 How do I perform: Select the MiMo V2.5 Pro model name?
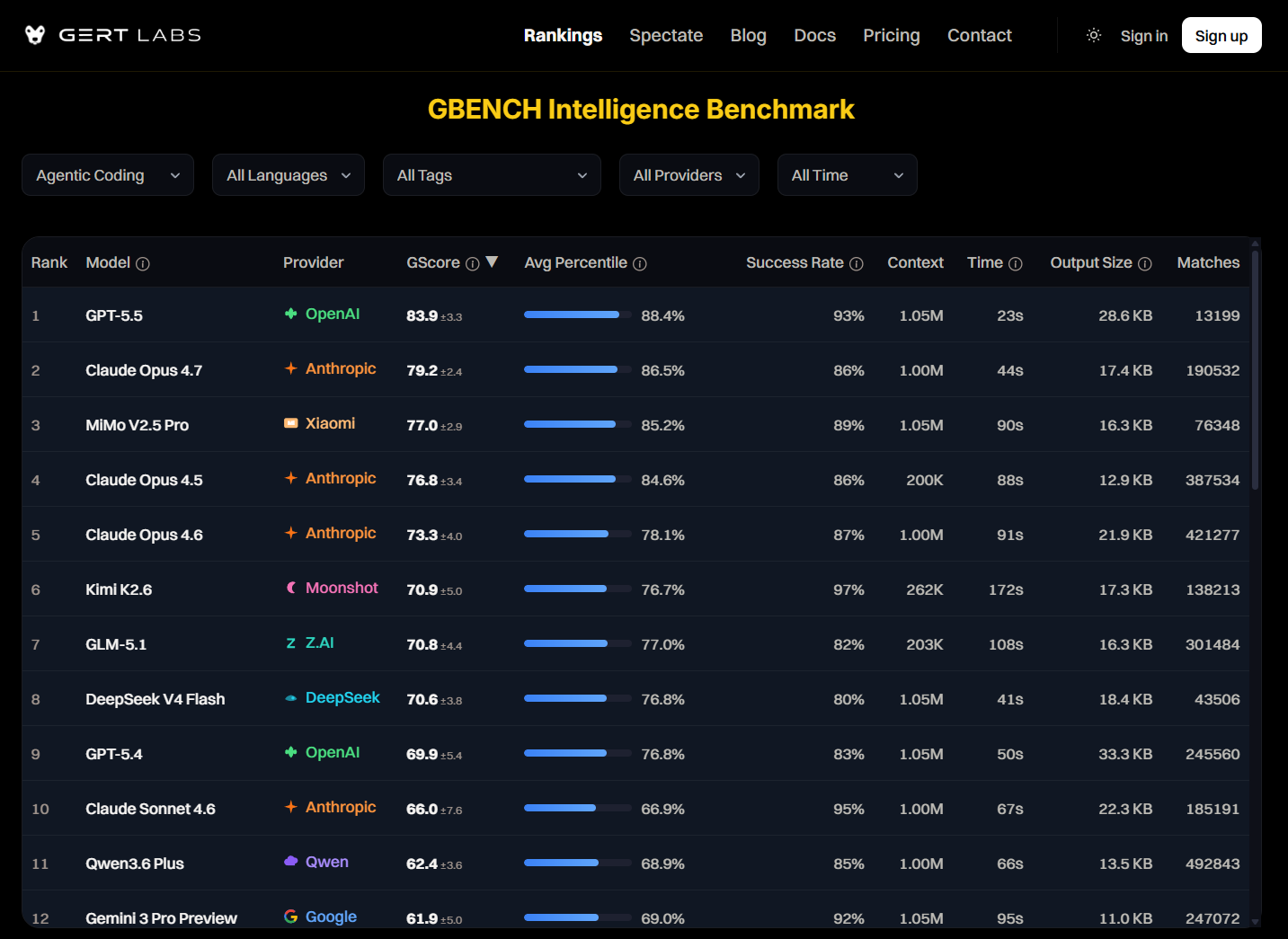coord(138,425)
